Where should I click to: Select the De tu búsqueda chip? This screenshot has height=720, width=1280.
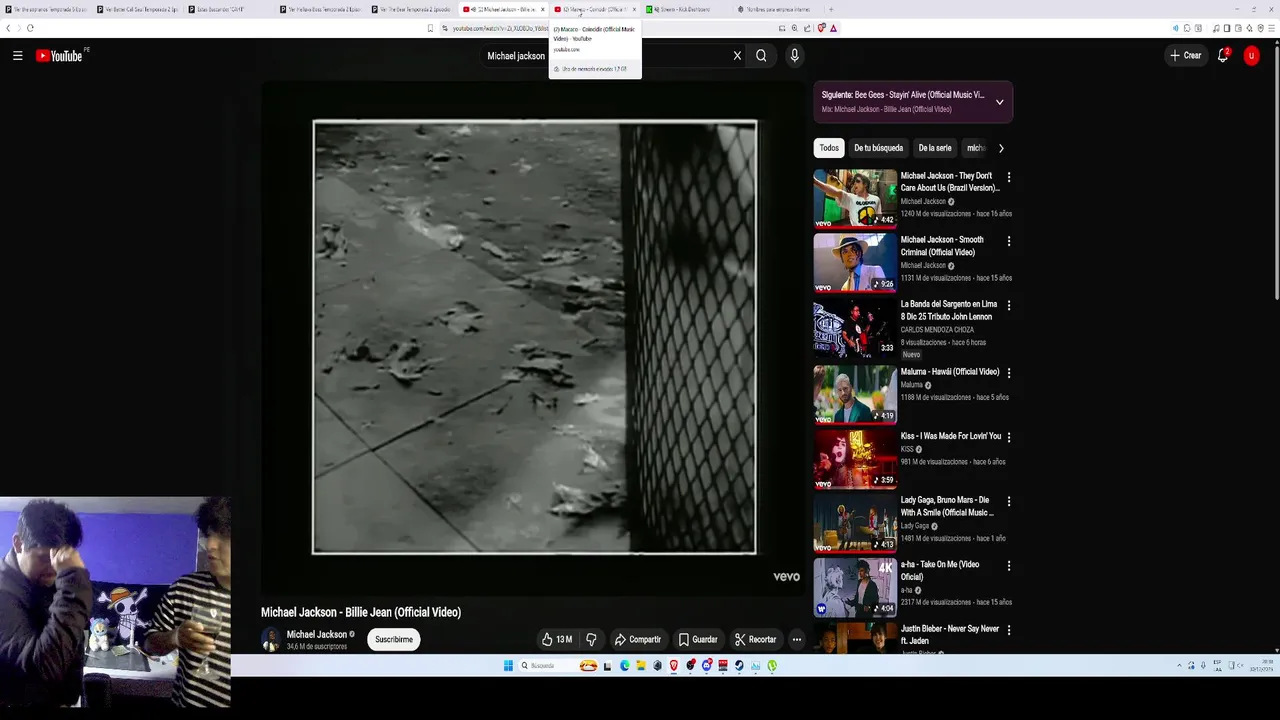878,148
